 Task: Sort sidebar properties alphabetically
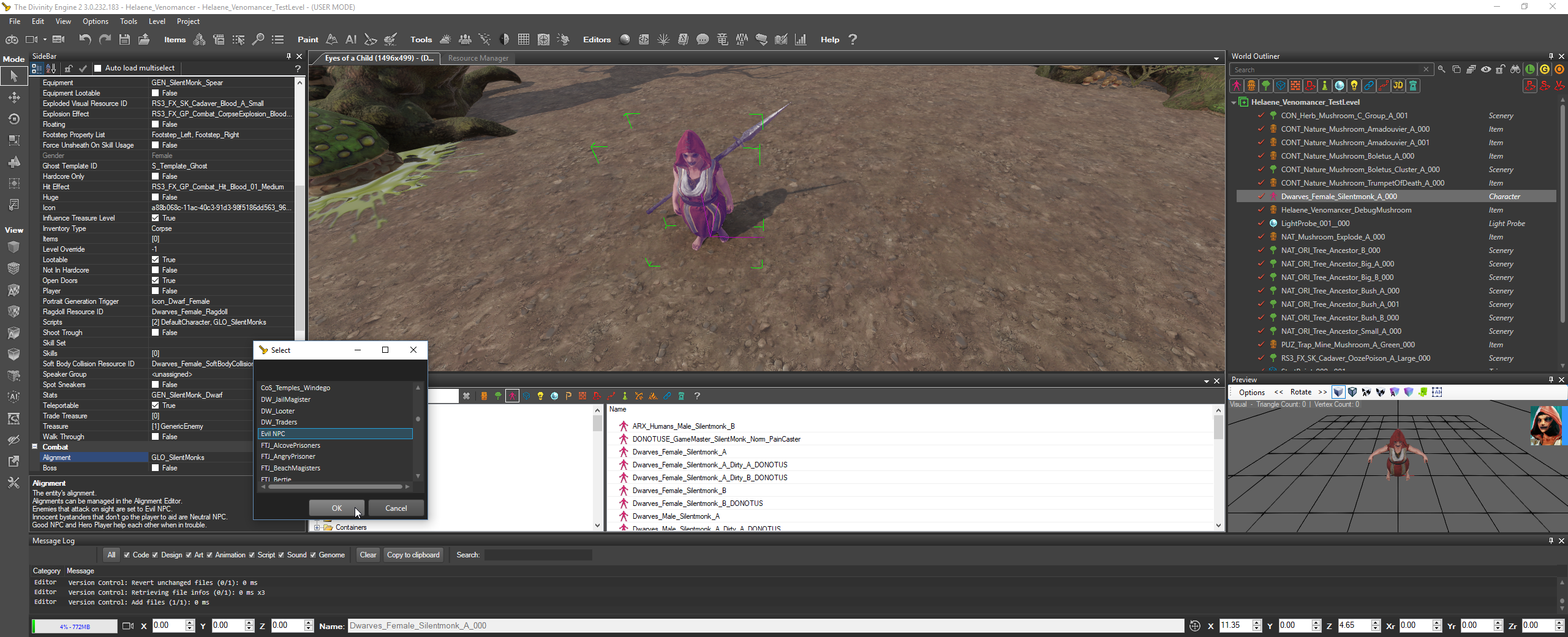[51, 69]
